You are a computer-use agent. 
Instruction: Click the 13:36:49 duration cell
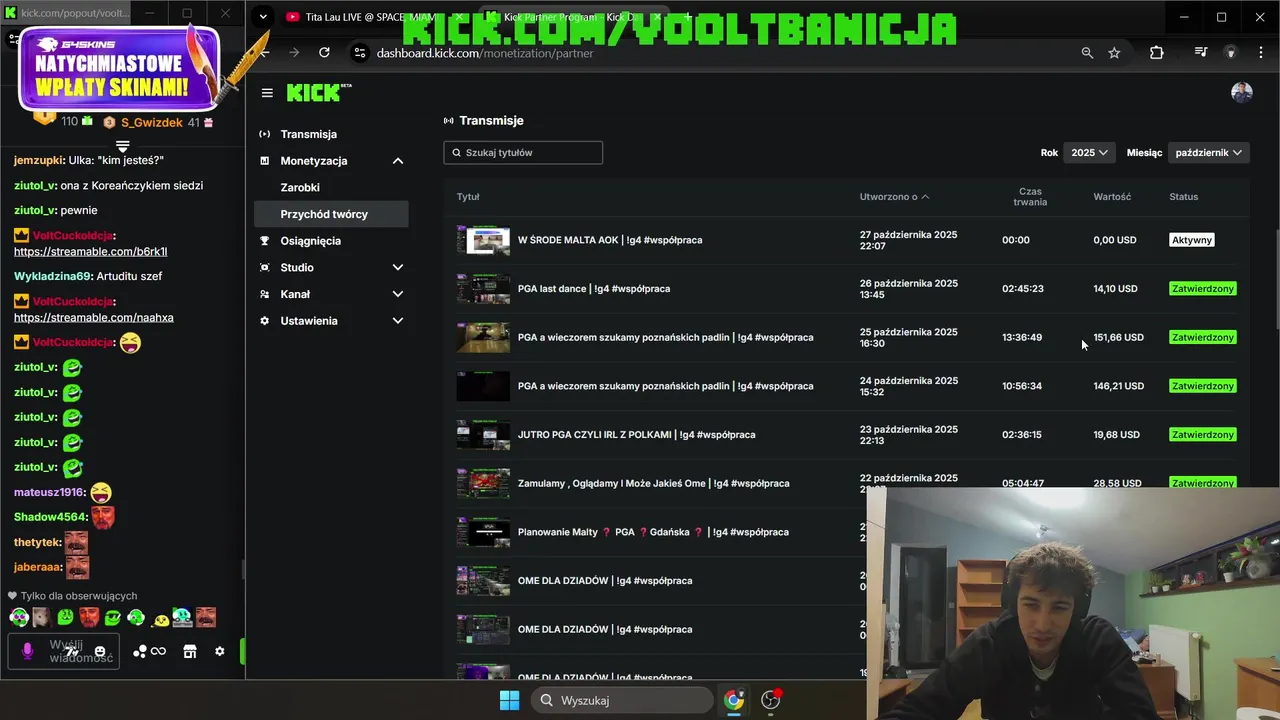[x=1022, y=338]
